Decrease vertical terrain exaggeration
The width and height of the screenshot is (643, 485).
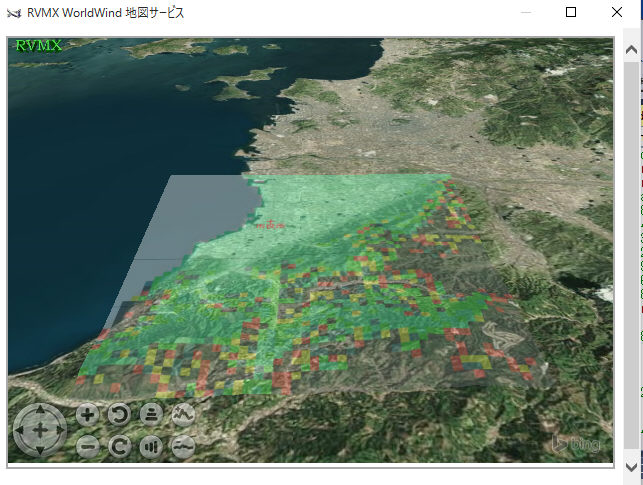coord(183,446)
